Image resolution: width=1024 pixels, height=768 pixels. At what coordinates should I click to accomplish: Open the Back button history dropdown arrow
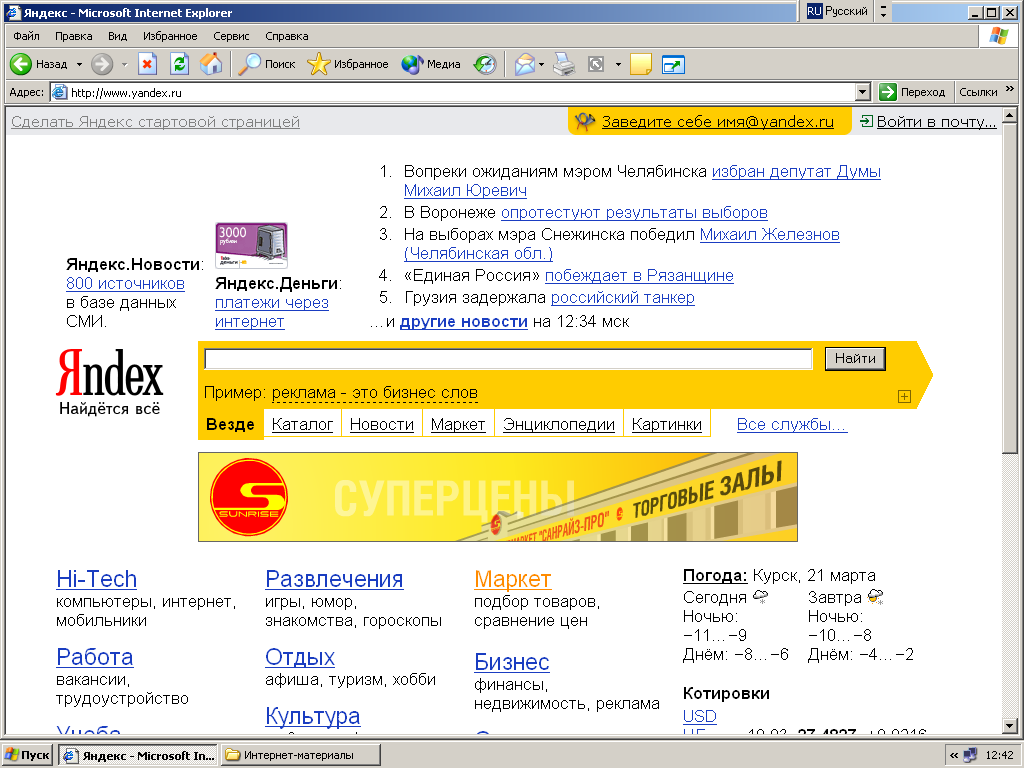coord(79,65)
